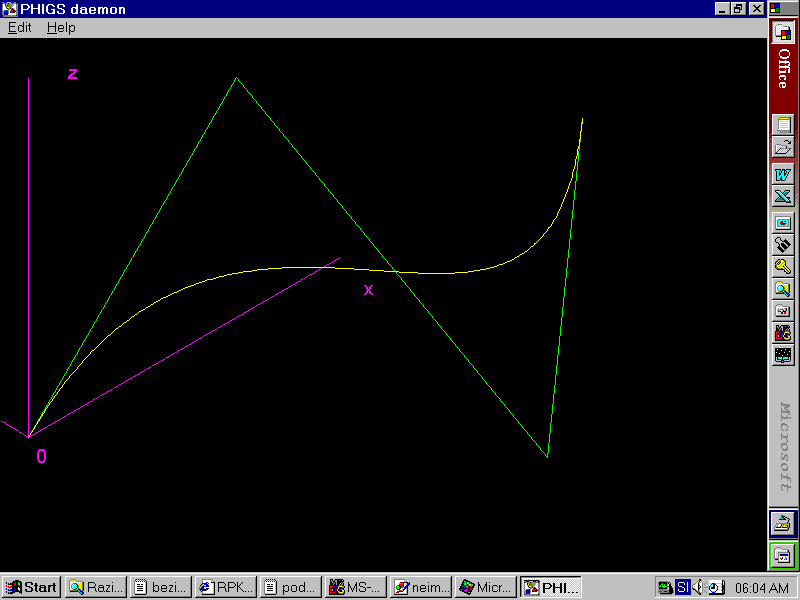Switch to Razi... taskbar window
Image resolution: width=800 pixels, height=600 pixels.
coord(95,587)
